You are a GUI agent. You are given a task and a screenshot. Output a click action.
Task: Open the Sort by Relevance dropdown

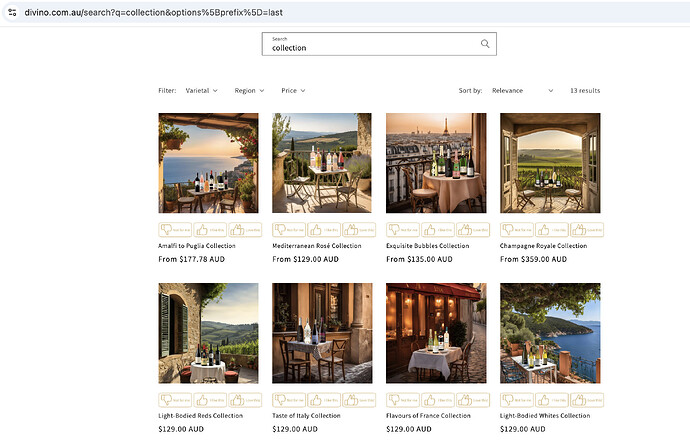522,91
